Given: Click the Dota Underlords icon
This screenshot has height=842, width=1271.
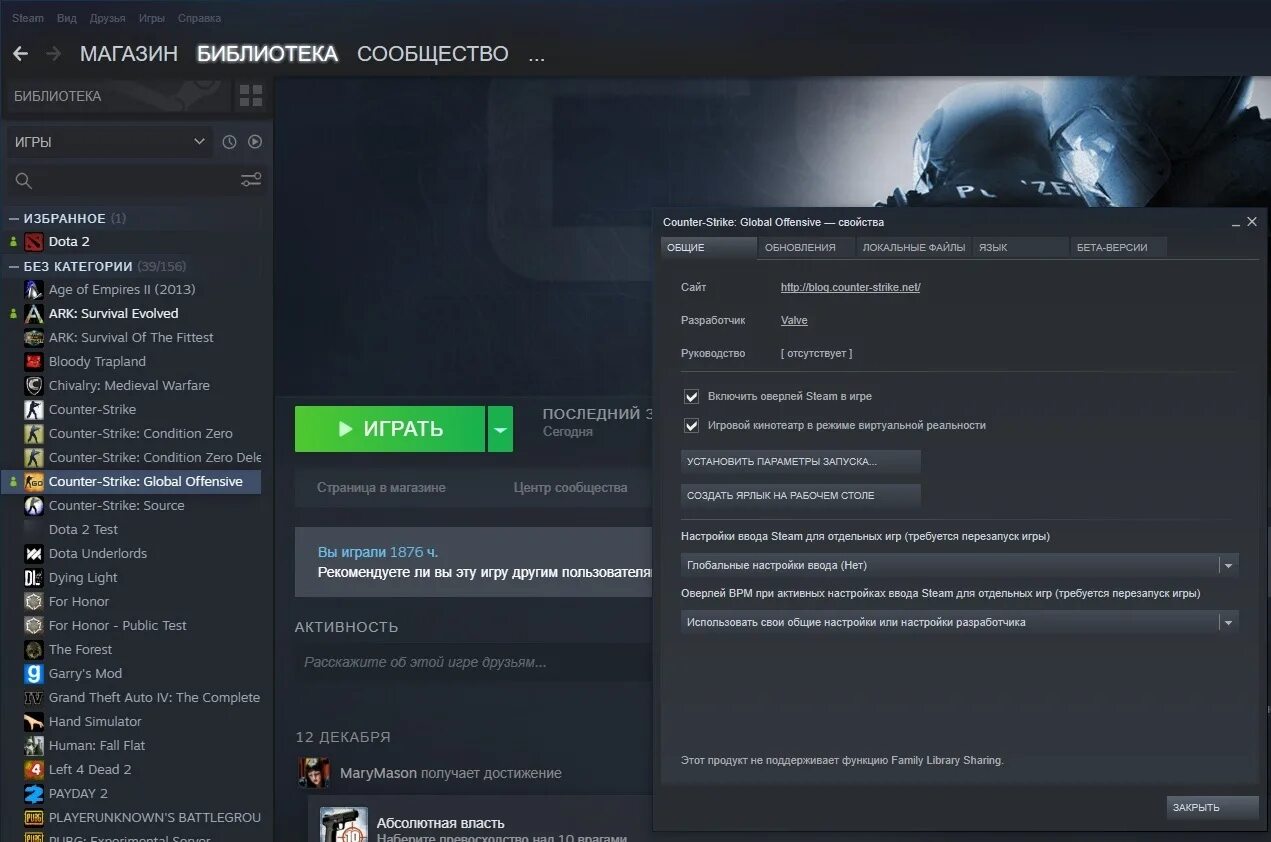Looking at the screenshot, I should coord(34,553).
